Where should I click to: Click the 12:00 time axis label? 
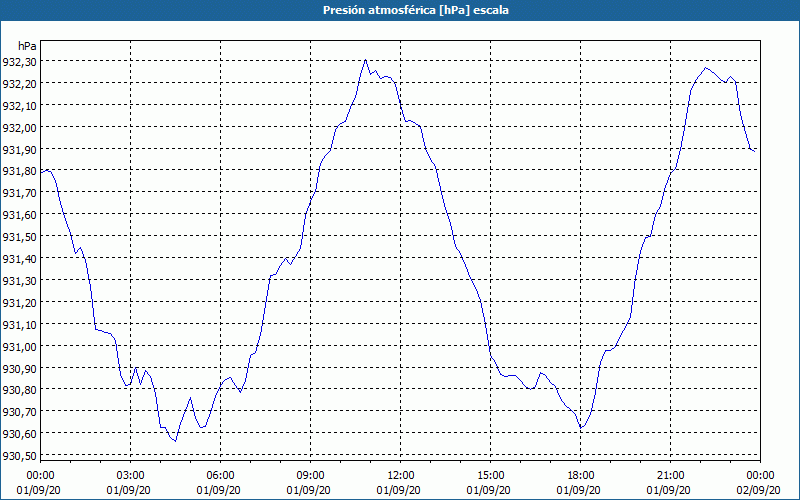tap(401, 476)
